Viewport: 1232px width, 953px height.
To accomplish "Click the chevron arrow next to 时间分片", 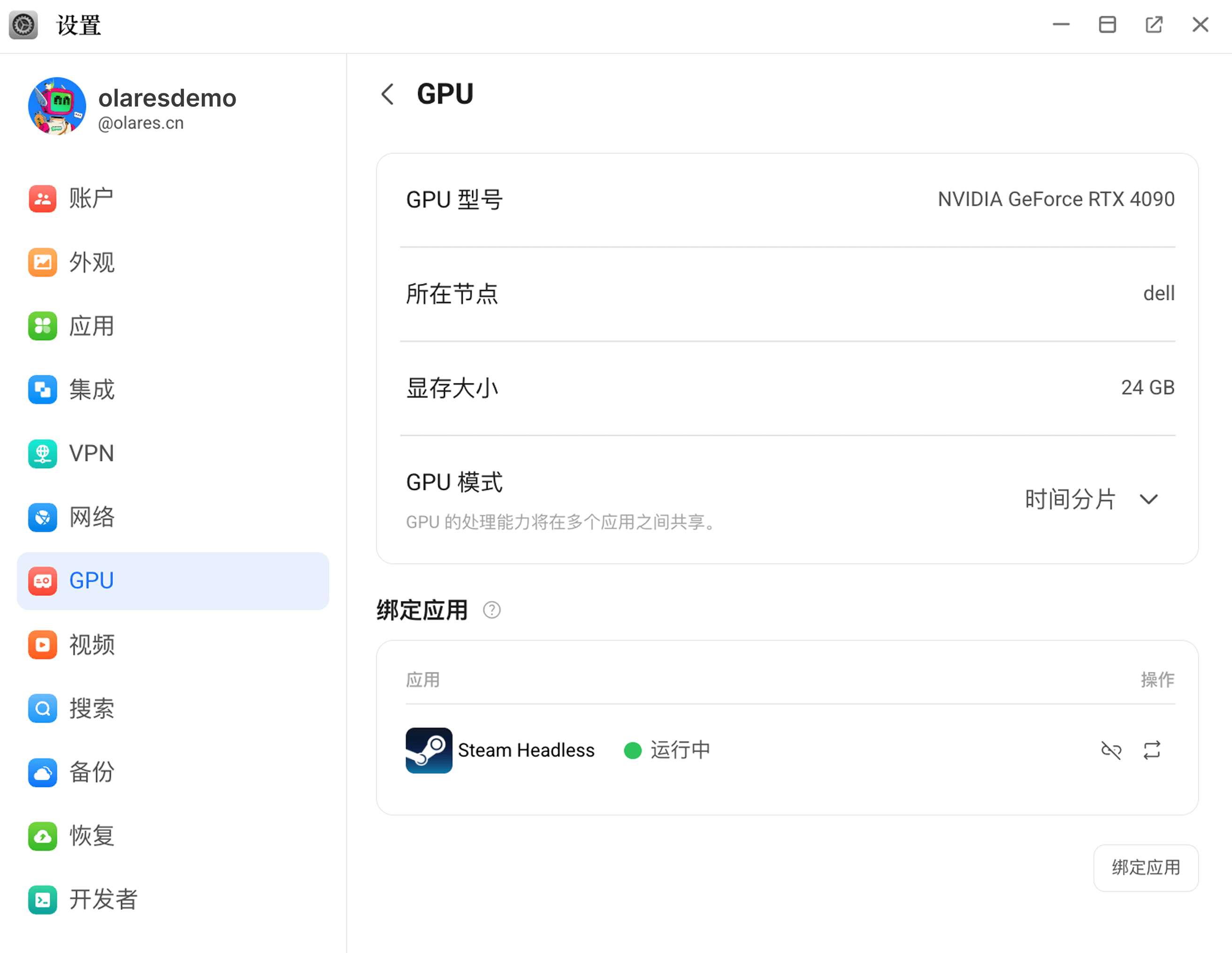I will click(1148, 500).
